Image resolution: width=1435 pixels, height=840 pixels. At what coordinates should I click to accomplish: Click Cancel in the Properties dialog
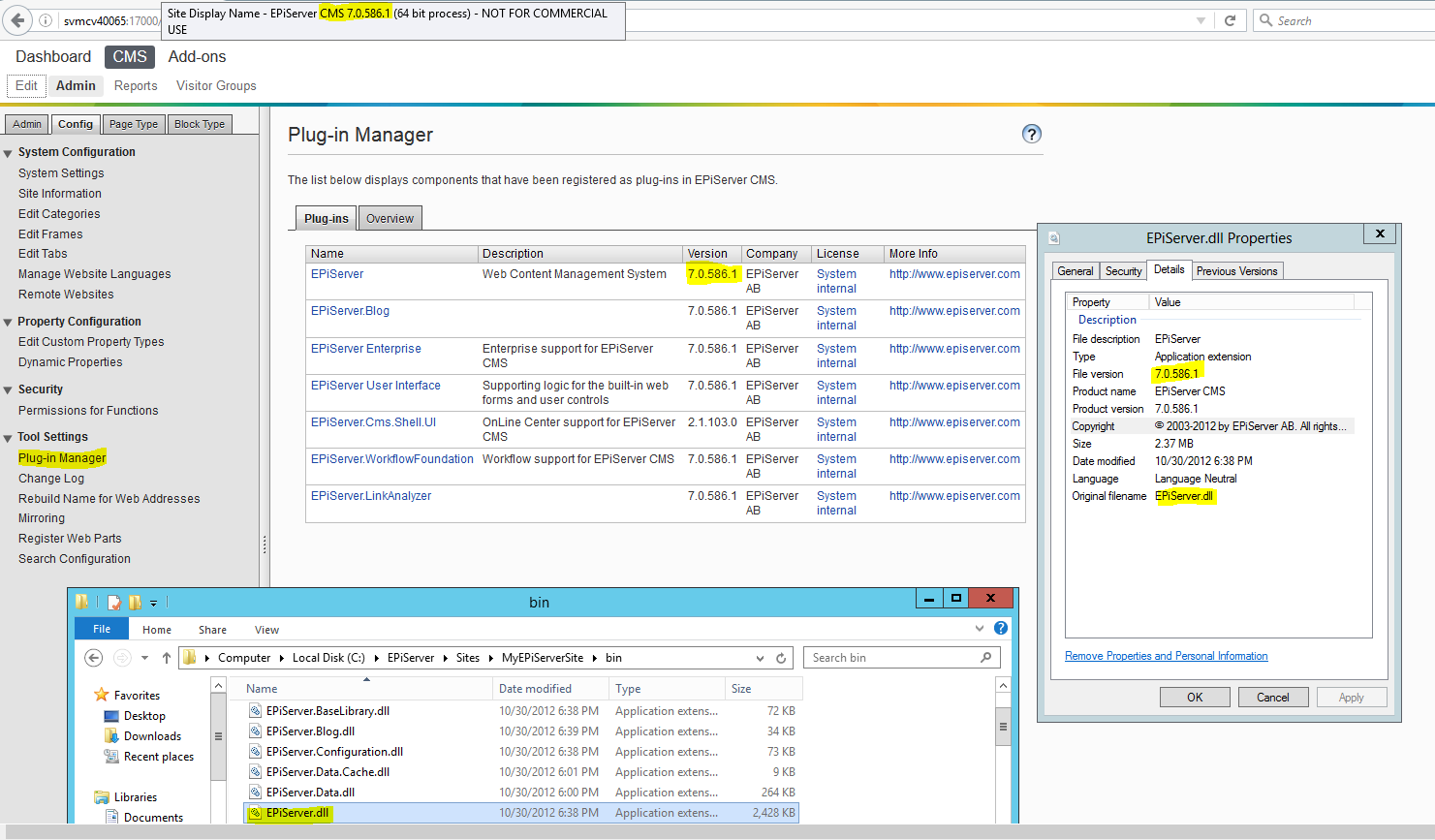point(1272,698)
